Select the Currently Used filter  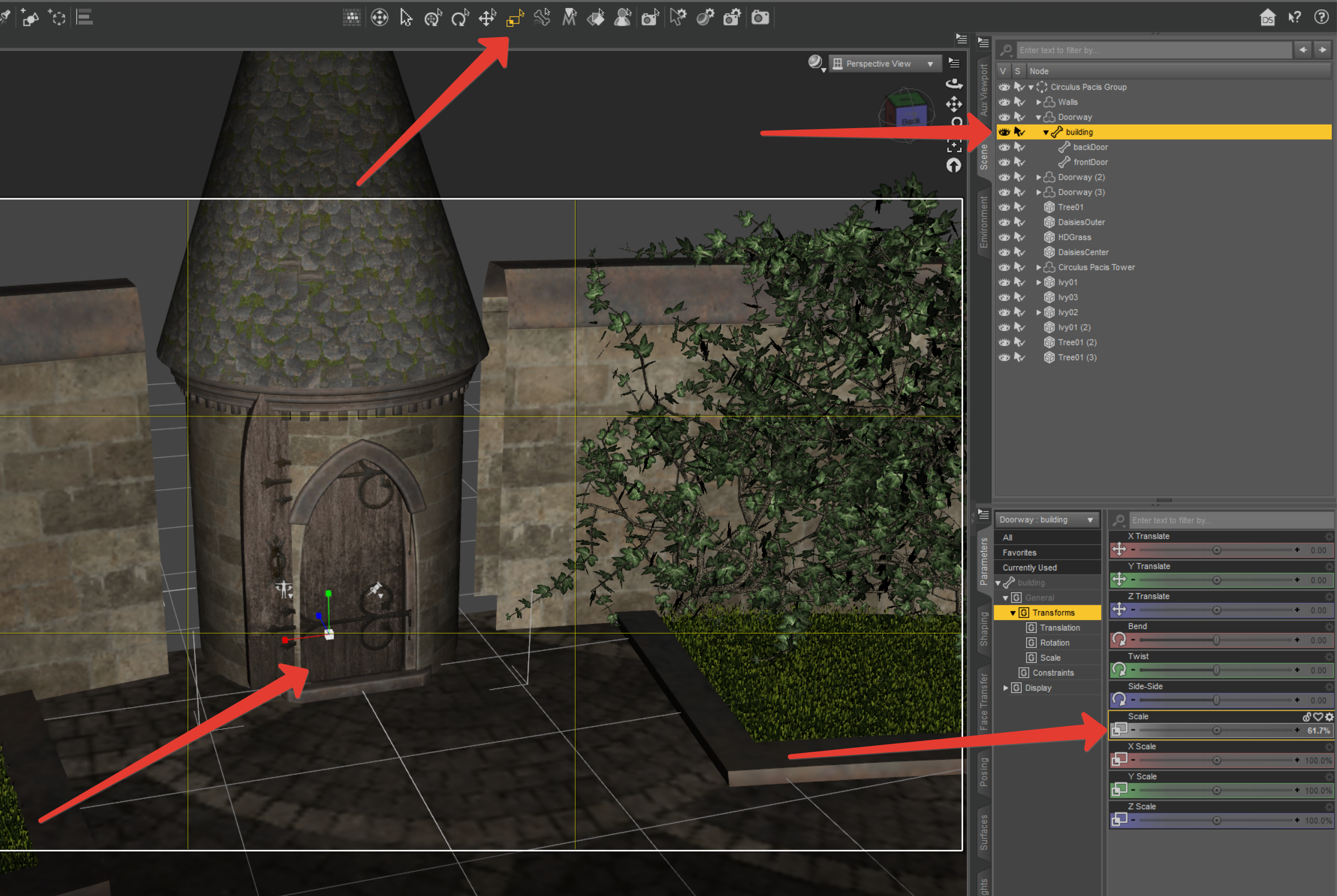pyautogui.click(x=1030, y=568)
